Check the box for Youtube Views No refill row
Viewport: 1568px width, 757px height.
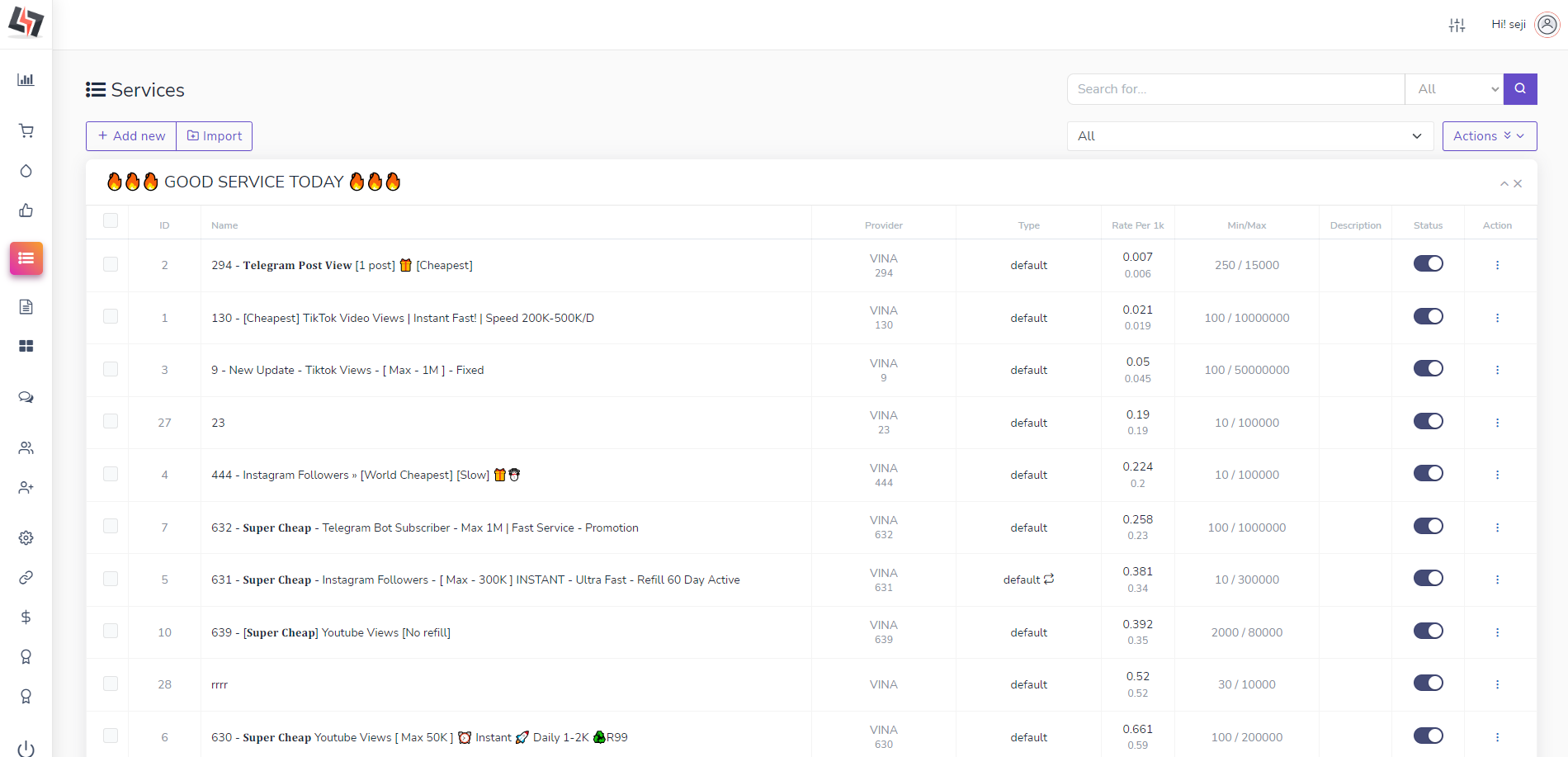click(111, 631)
